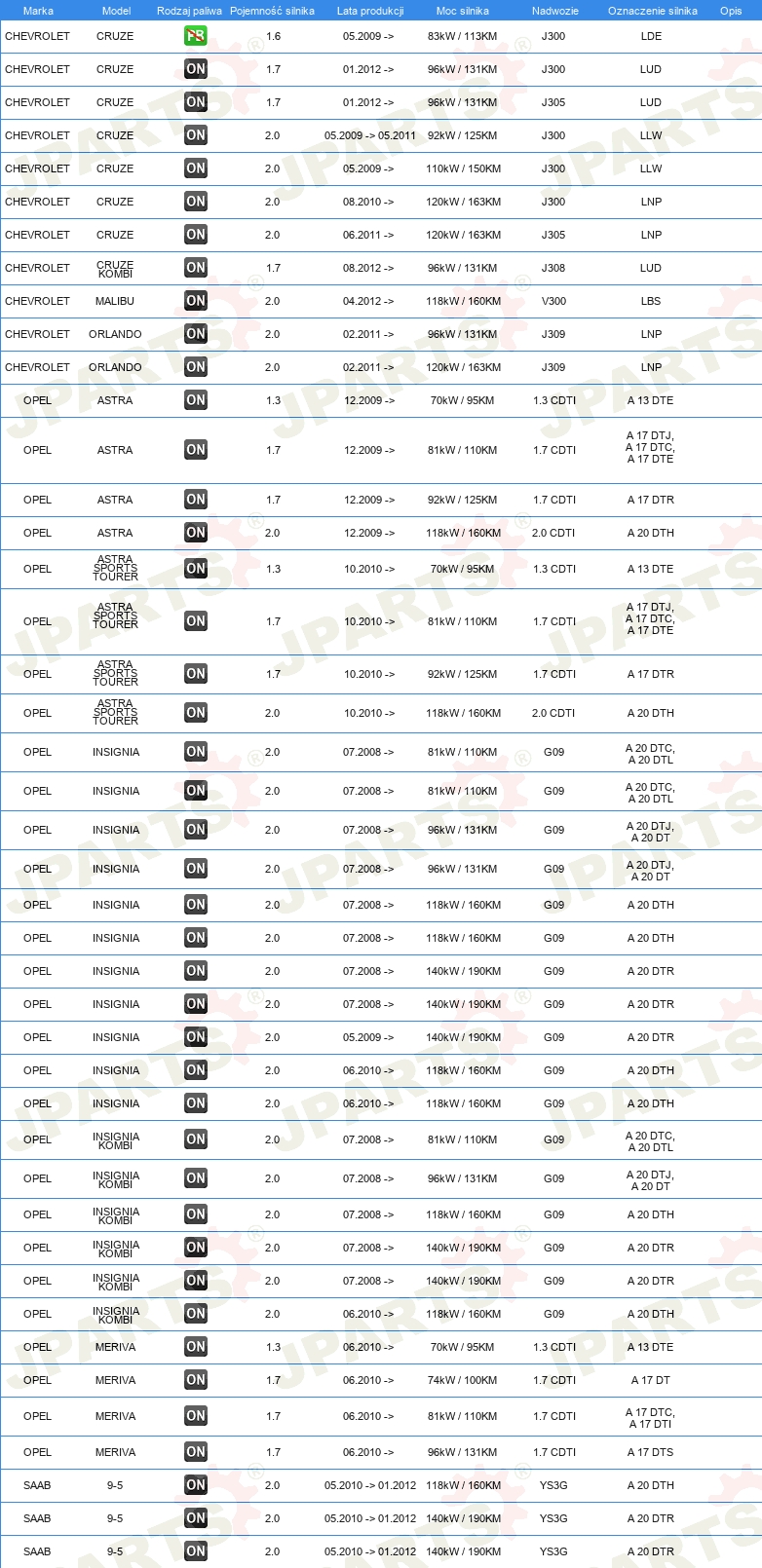Click ON diesel icon in Malibu row

tap(196, 301)
